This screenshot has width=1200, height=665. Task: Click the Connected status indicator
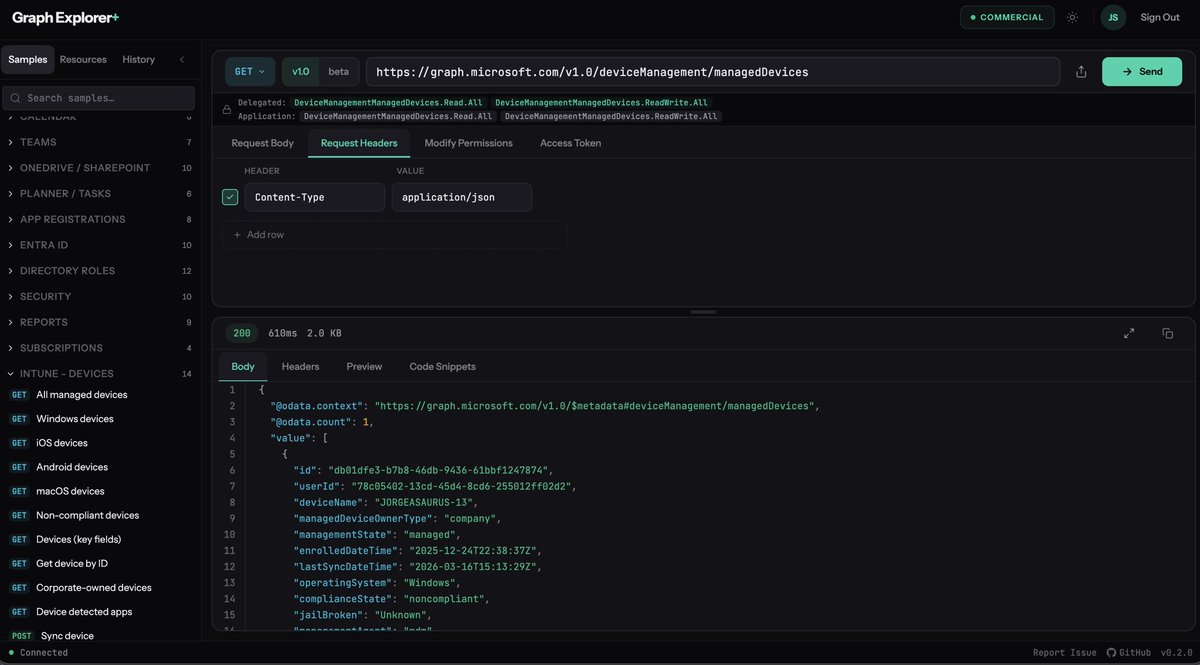tap(38, 652)
